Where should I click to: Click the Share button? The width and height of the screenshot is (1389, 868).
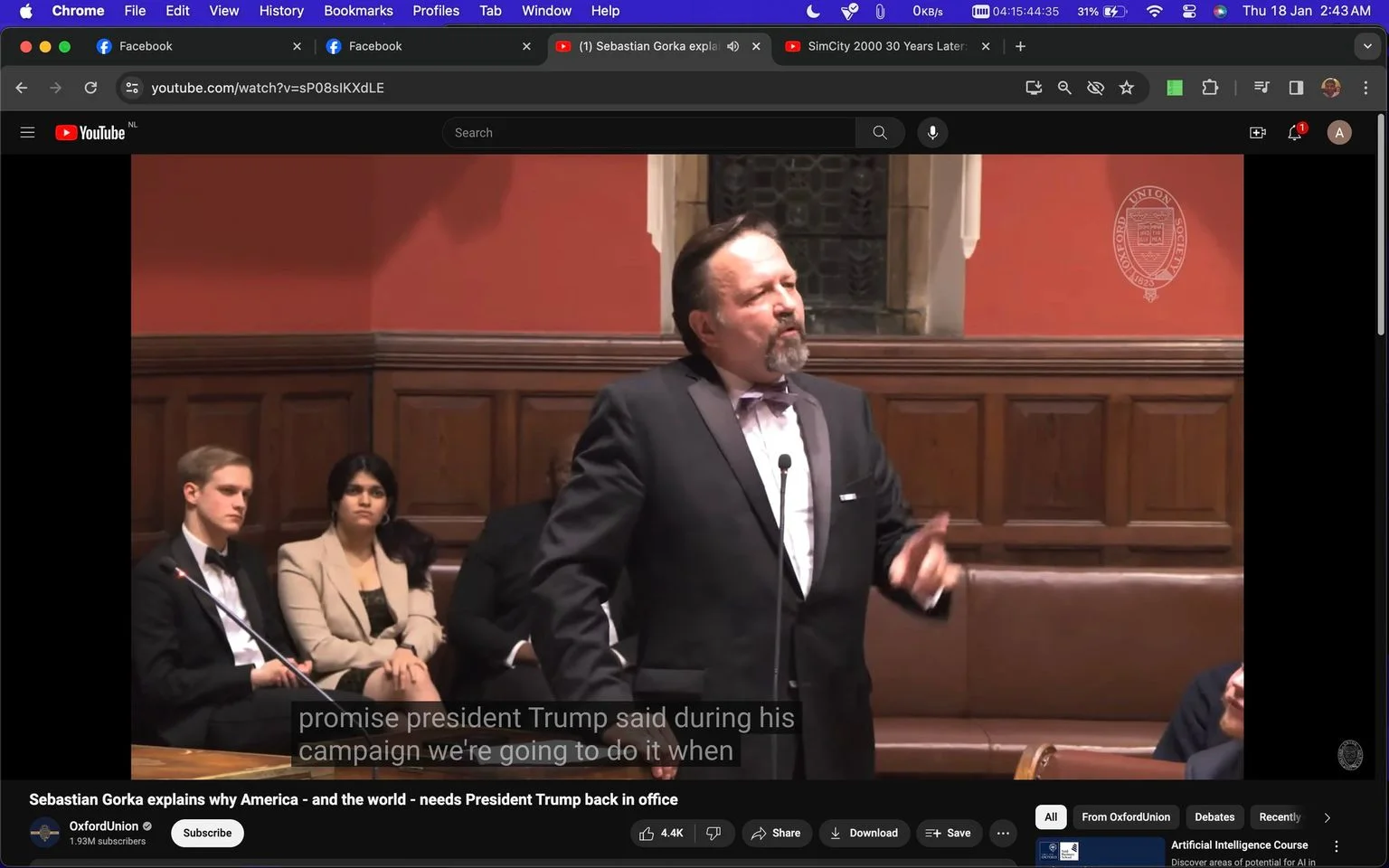click(x=777, y=834)
